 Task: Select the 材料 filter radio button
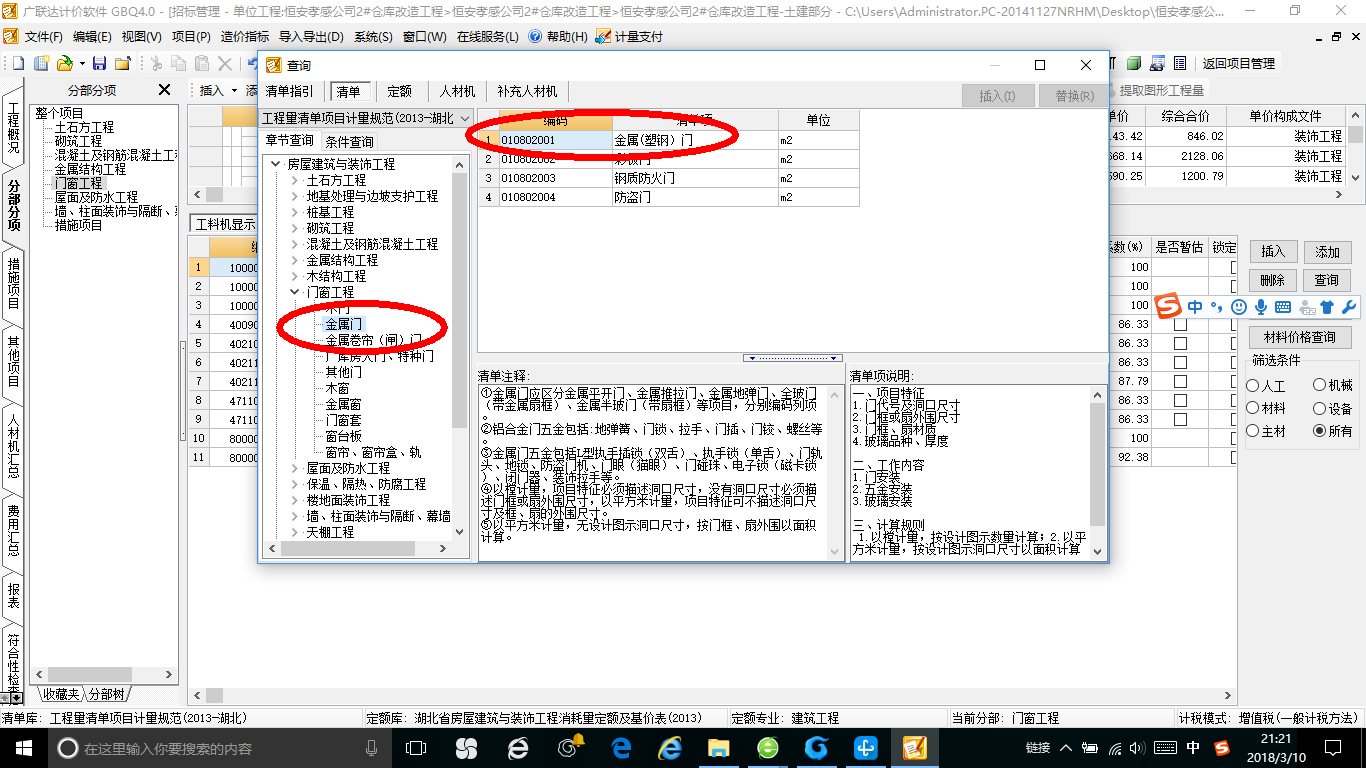[x=1253, y=408]
